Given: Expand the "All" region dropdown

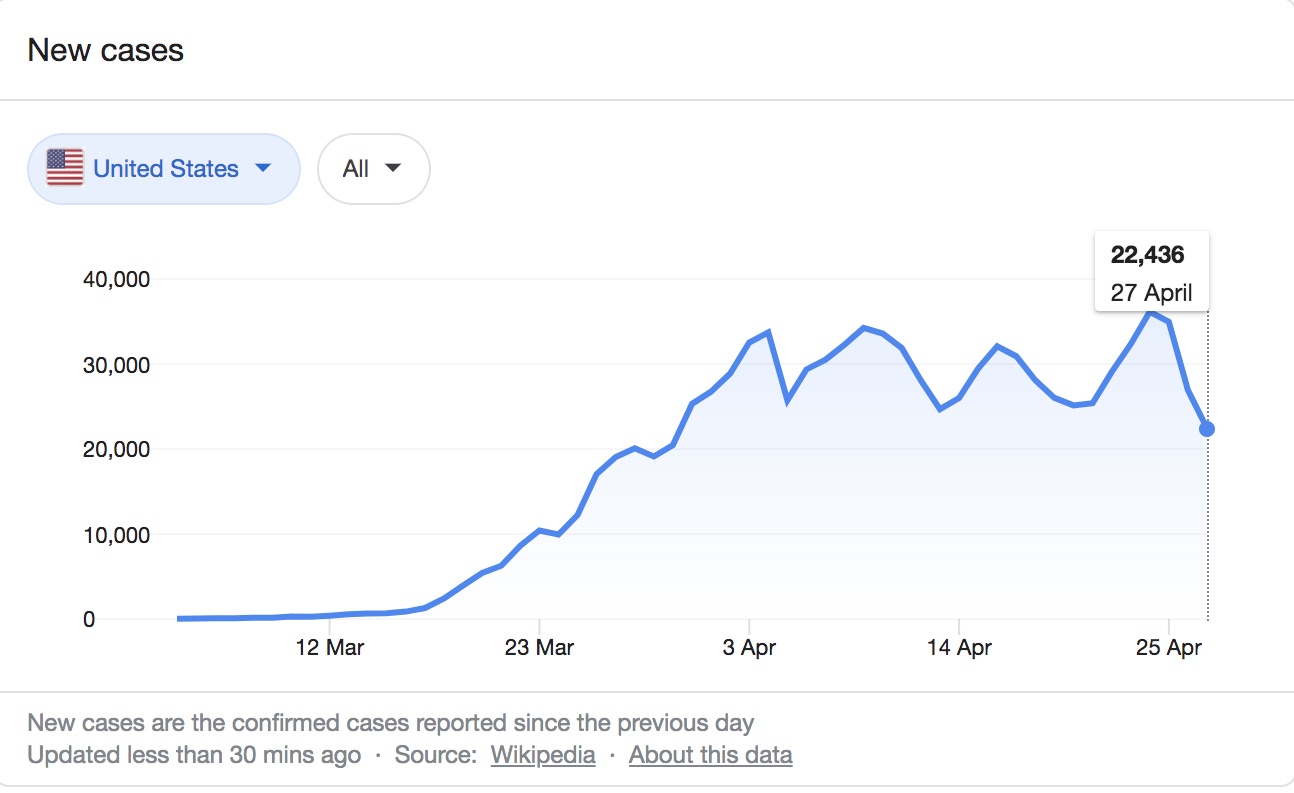Looking at the screenshot, I should pos(373,169).
